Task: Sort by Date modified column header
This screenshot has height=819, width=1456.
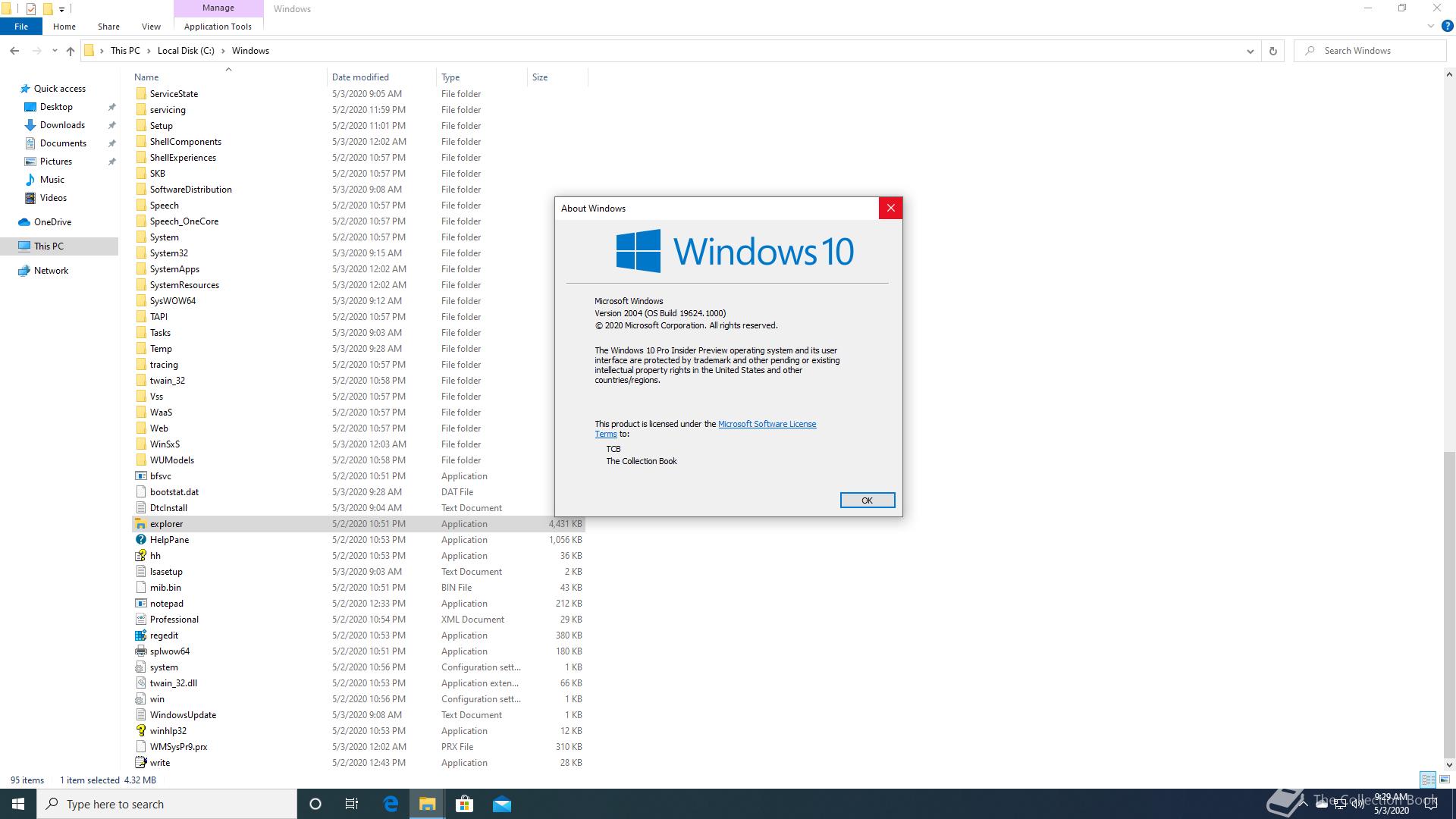Action: 381,77
